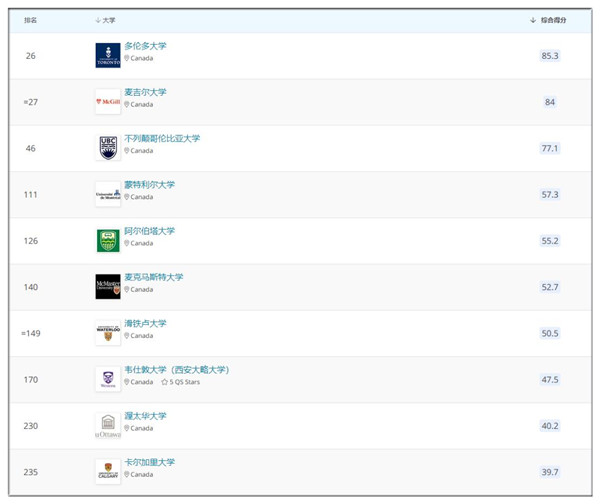This screenshot has height=504, width=600.
Task: Click the 85.3 score of 多伦多大学
Action: click(550, 56)
